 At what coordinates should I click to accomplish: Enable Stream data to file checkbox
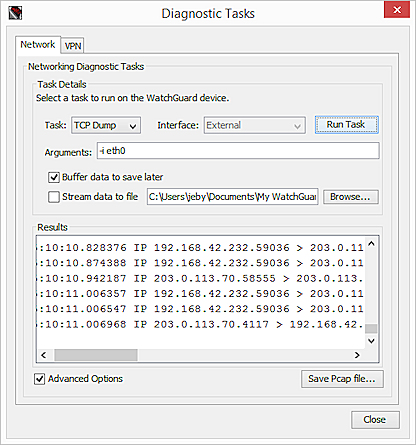(54, 197)
